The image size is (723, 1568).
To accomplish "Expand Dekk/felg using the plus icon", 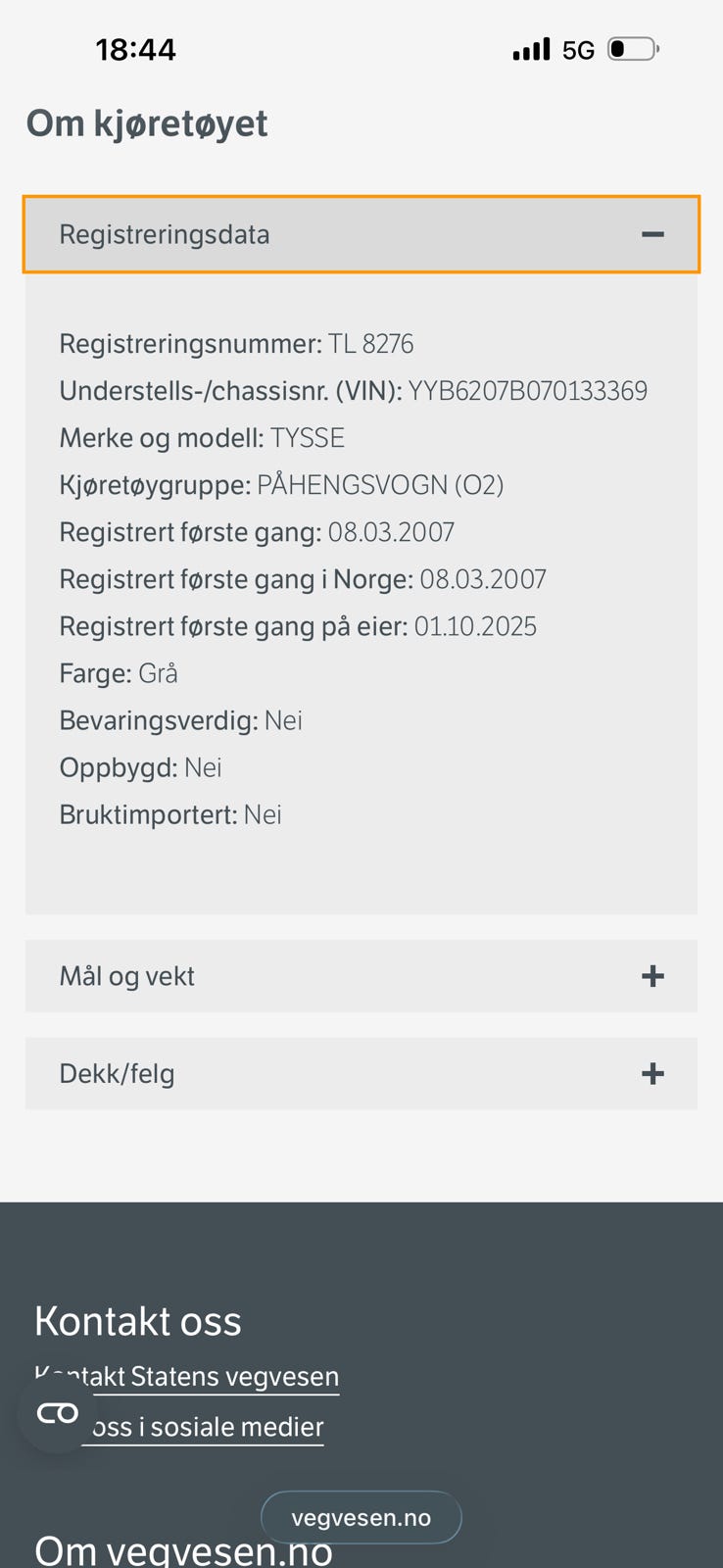I will [x=652, y=1073].
